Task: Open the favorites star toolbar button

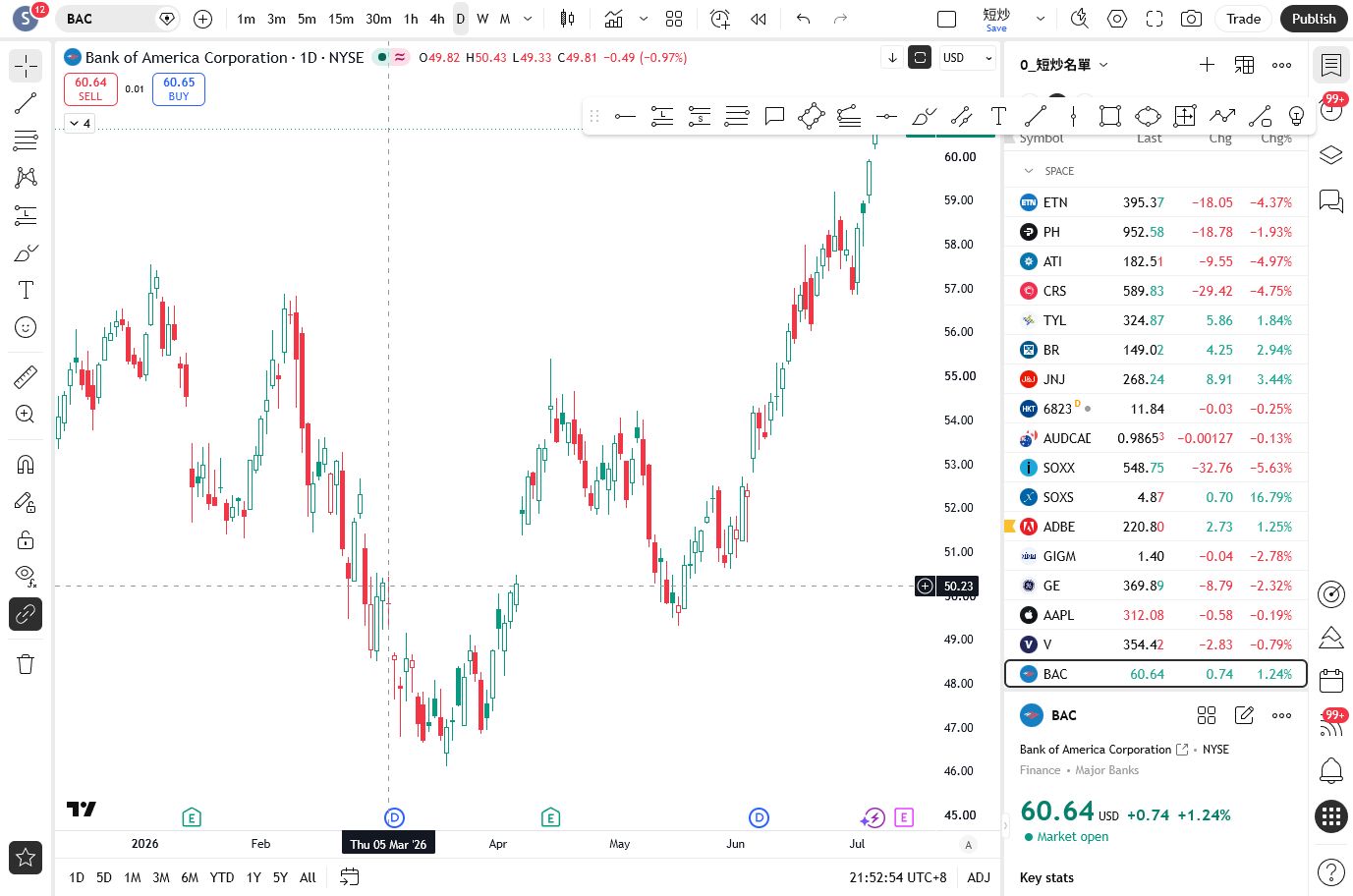Action: (26, 858)
